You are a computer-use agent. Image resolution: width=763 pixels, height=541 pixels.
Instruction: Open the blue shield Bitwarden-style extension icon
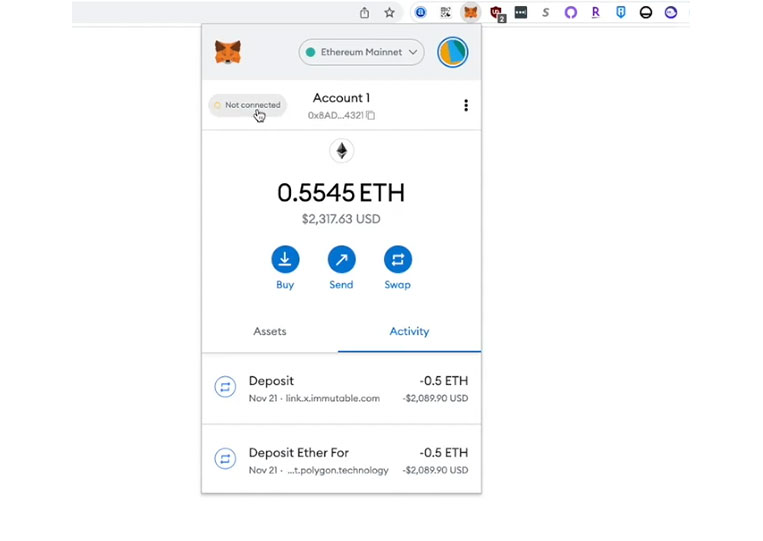point(621,12)
